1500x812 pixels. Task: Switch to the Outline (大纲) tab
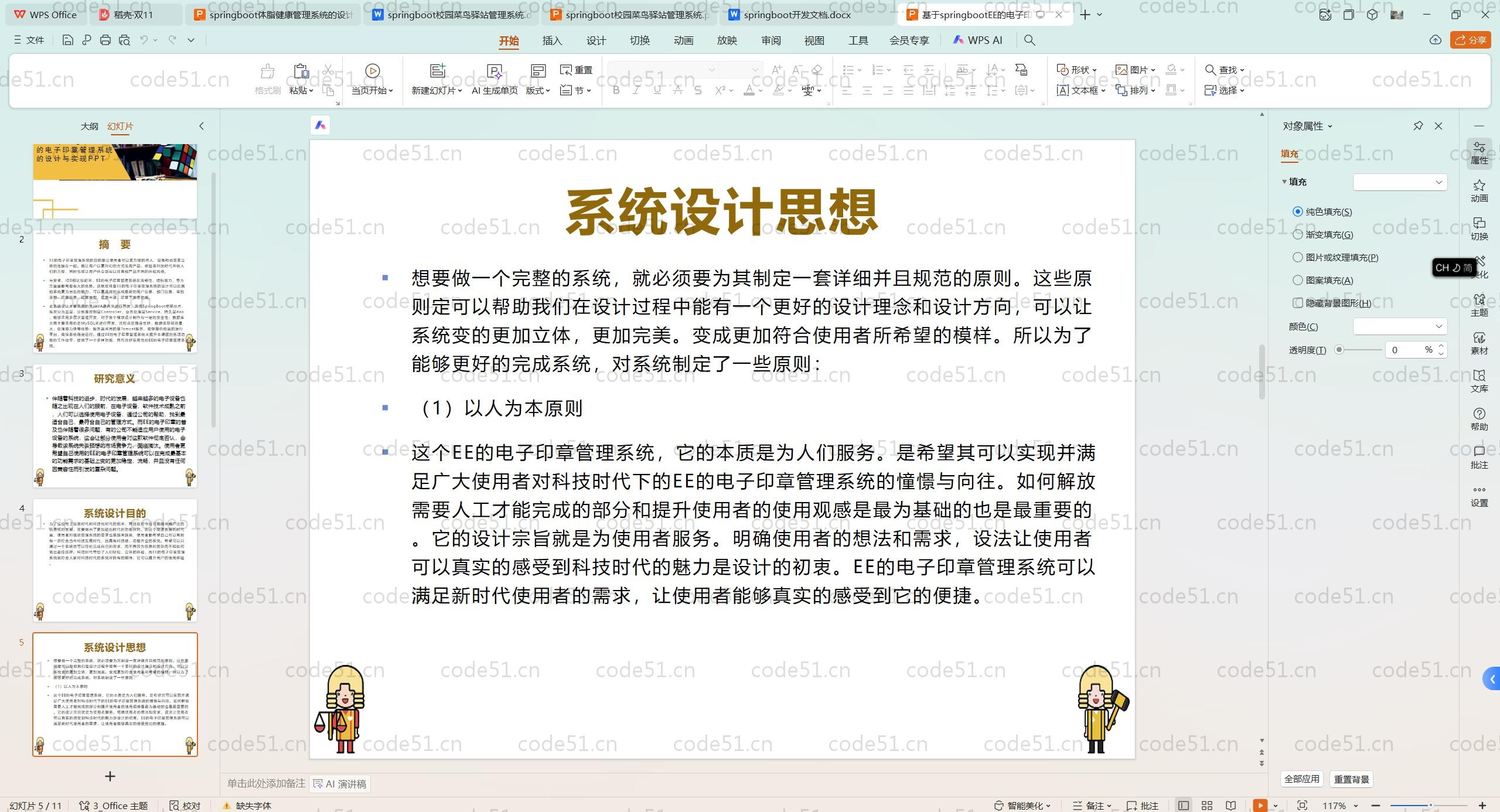(89, 126)
